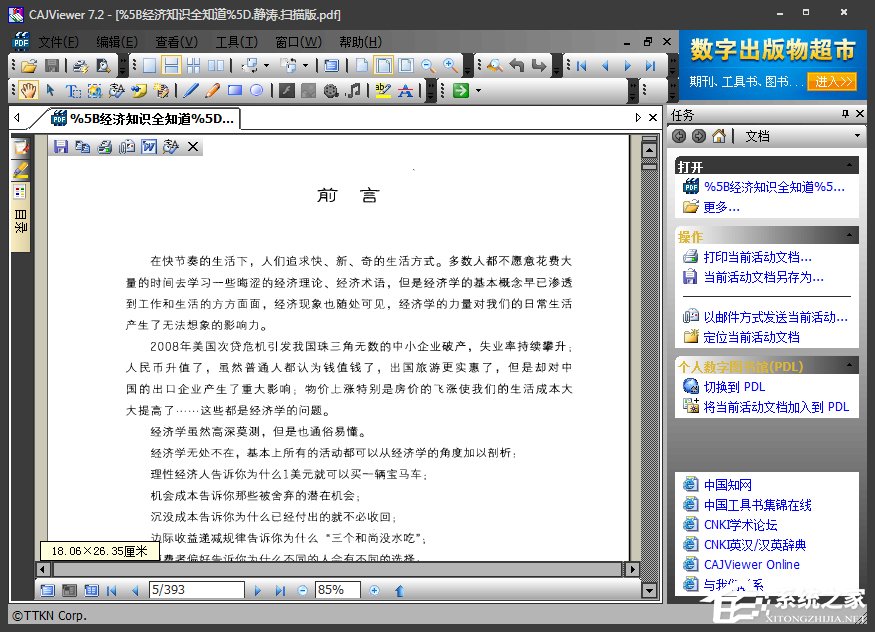Send the document to Word
Viewport: 875px width, 632px height.
[147, 146]
